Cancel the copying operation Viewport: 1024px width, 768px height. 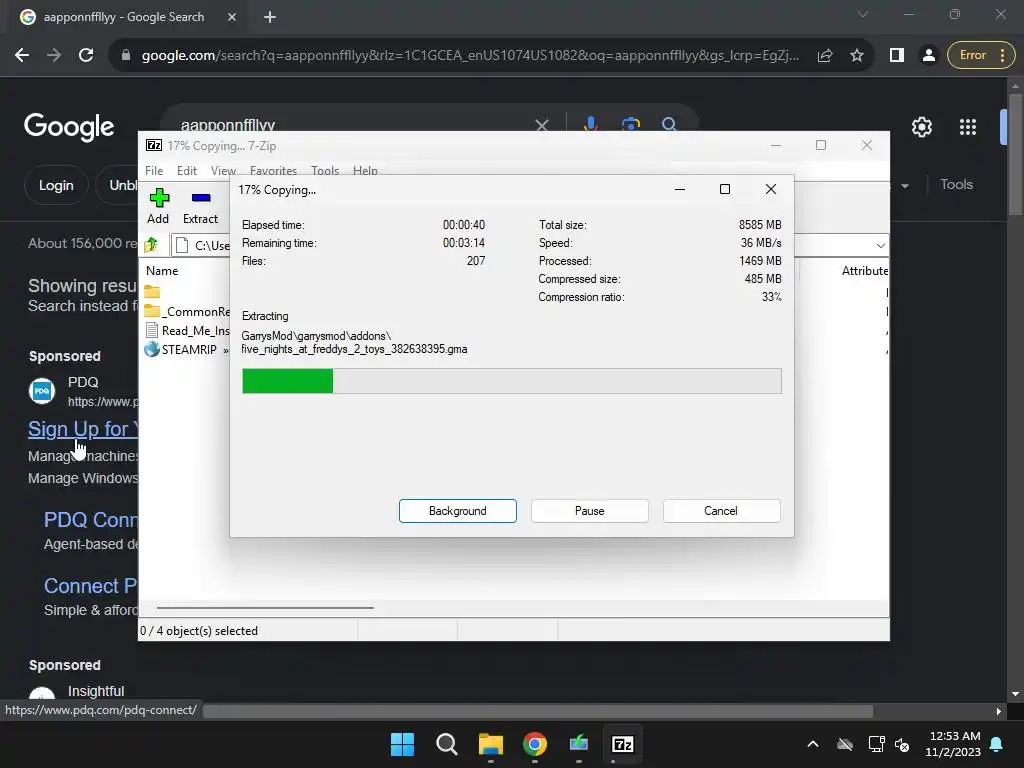(x=721, y=511)
